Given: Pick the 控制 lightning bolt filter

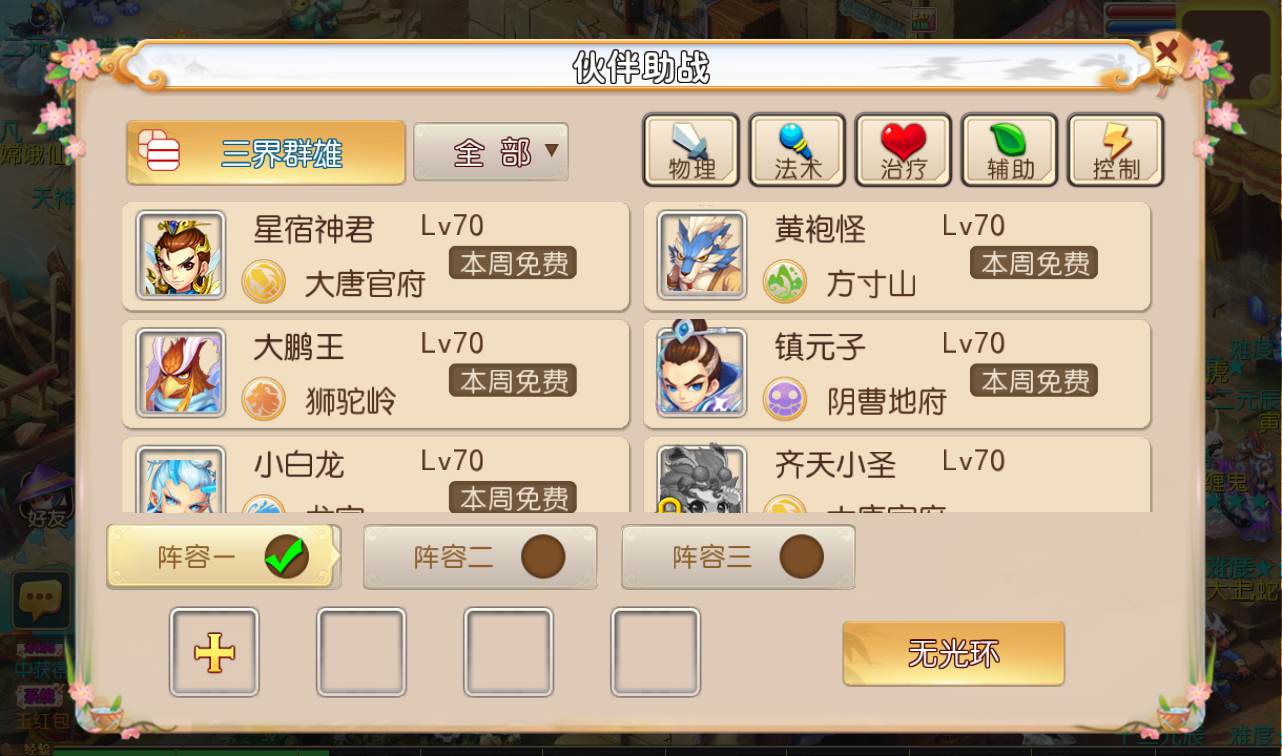Looking at the screenshot, I should coord(1115,150).
